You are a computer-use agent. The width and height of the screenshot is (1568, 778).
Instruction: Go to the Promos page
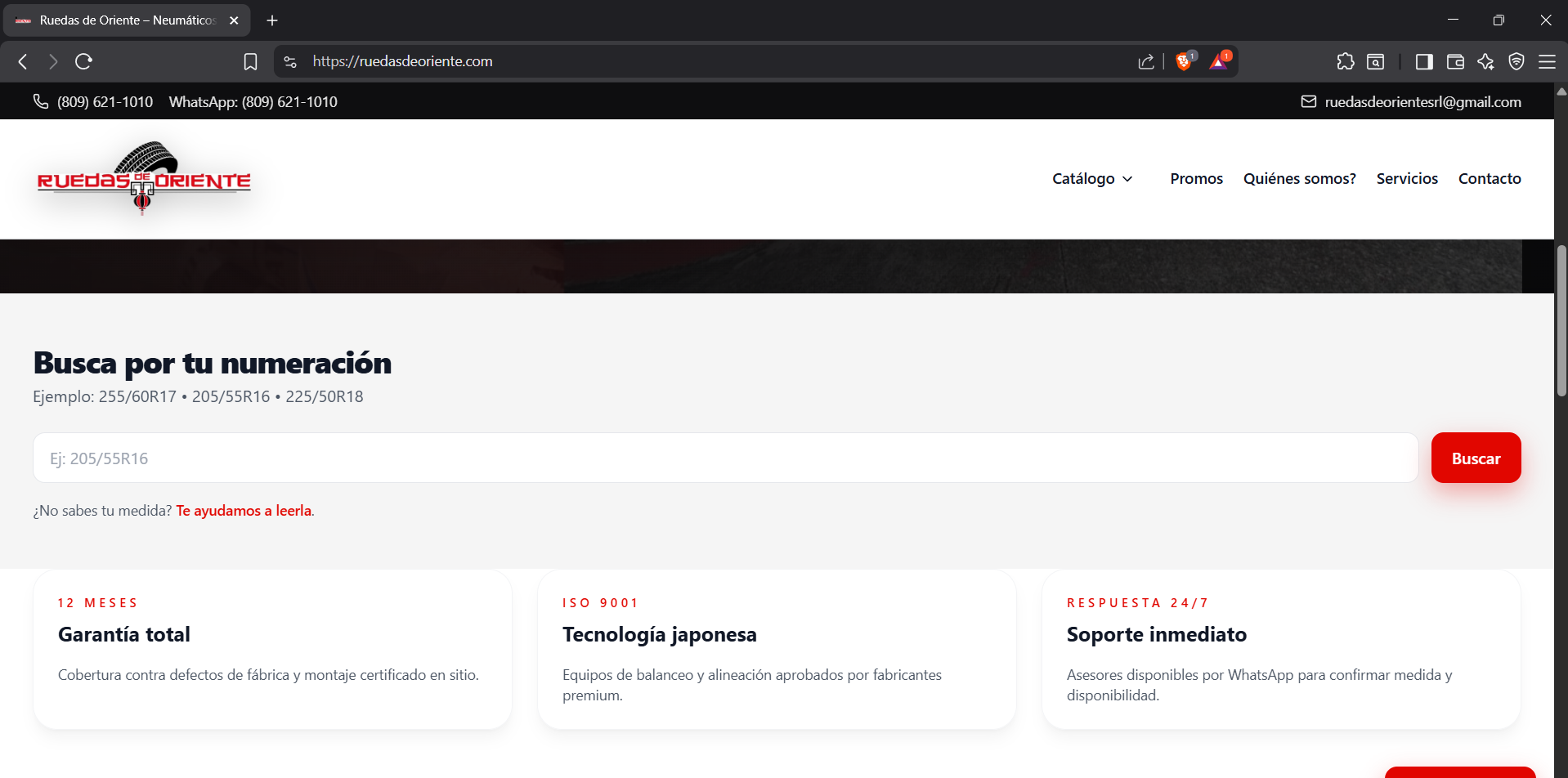[x=1196, y=178]
